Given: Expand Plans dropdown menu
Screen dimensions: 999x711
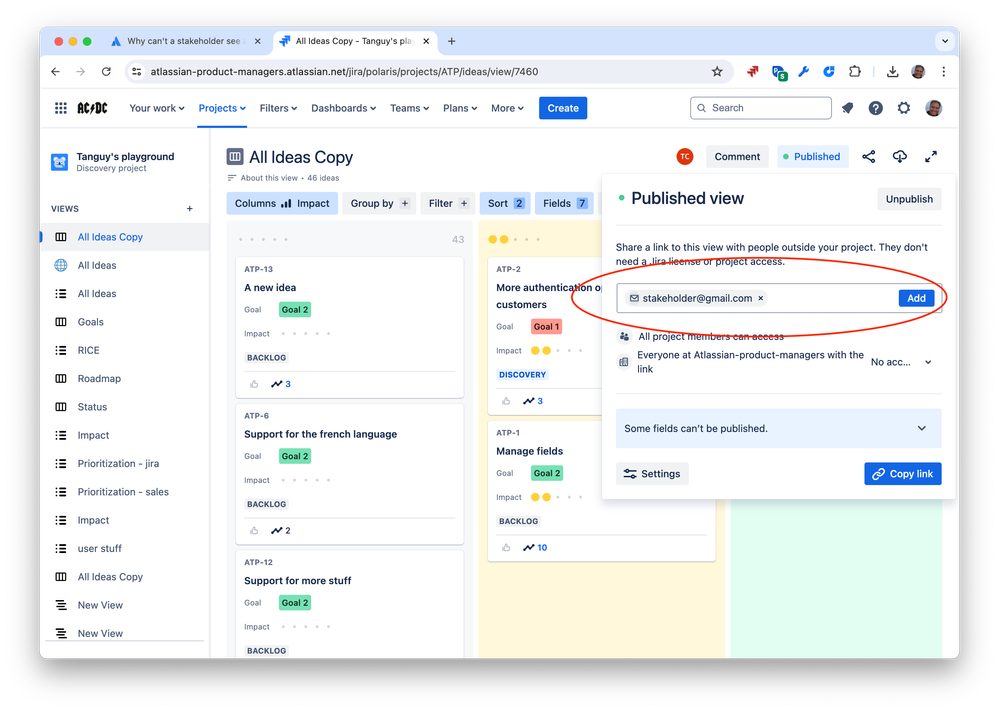Looking at the screenshot, I should tap(460, 108).
